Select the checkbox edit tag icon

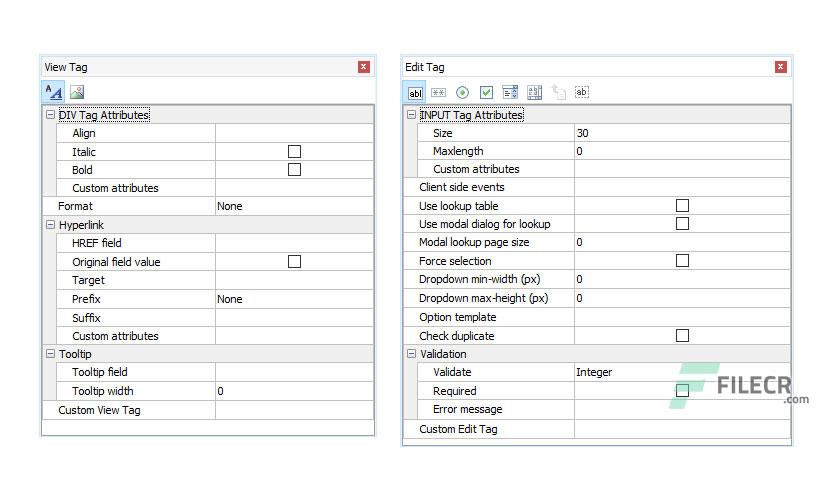tap(486, 92)
